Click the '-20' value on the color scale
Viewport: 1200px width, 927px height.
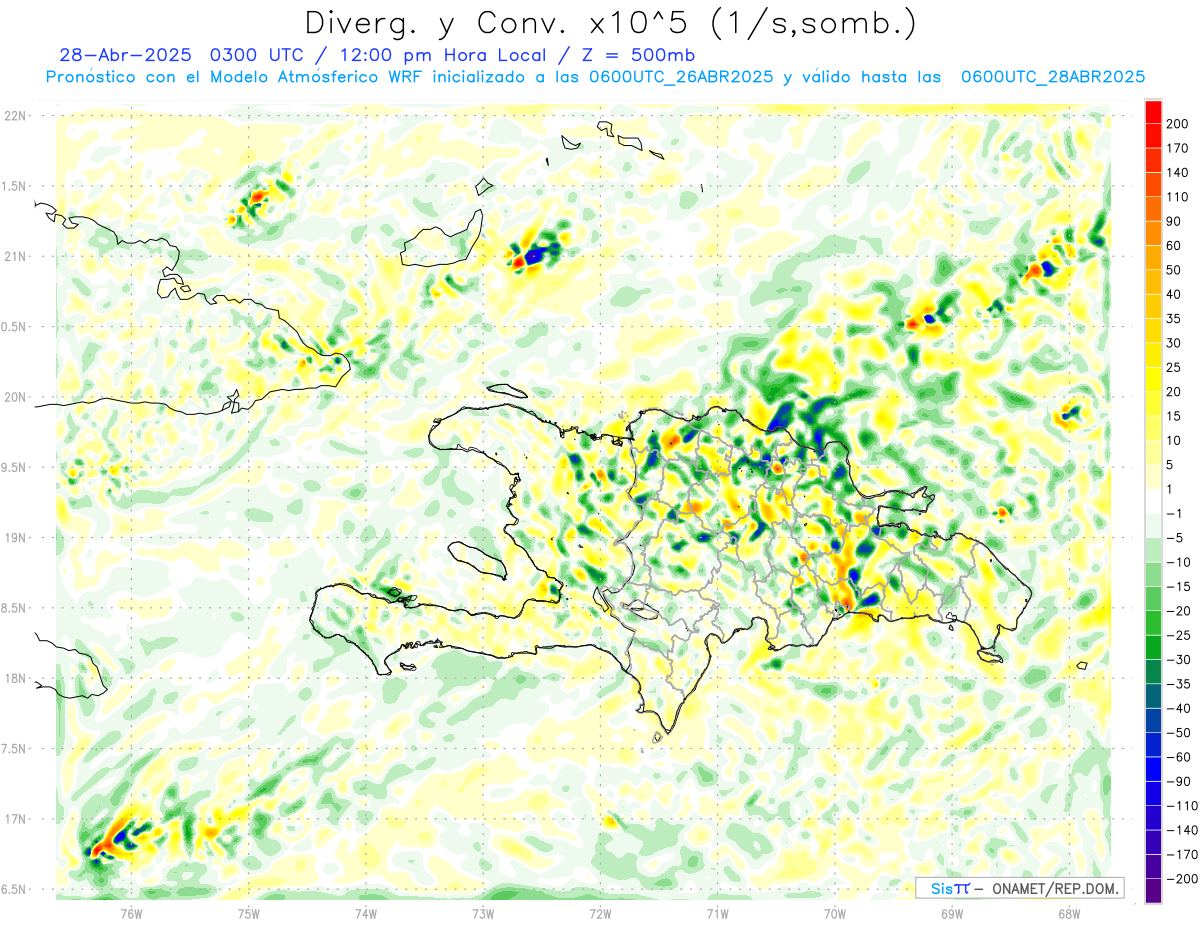pos(1177,611)
